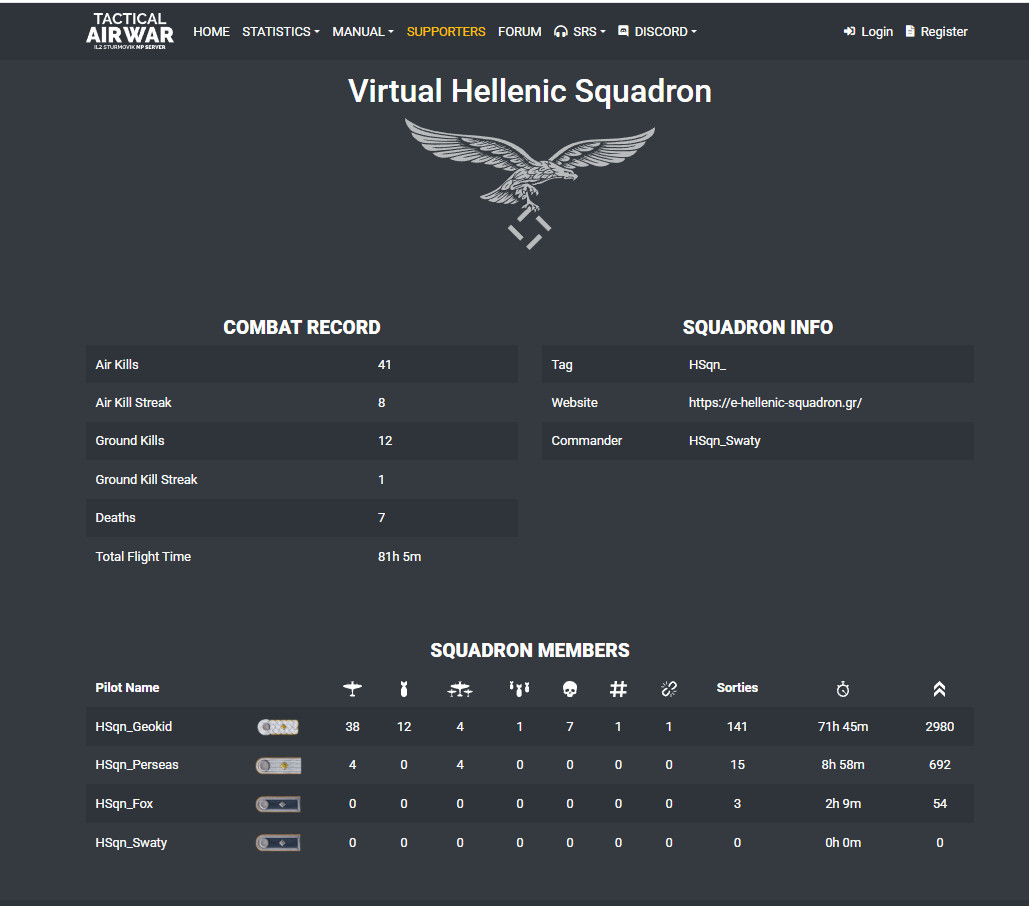Click the hash symbol column icon
Viewport: 1029px width, 906px height.
coord(618,689)
